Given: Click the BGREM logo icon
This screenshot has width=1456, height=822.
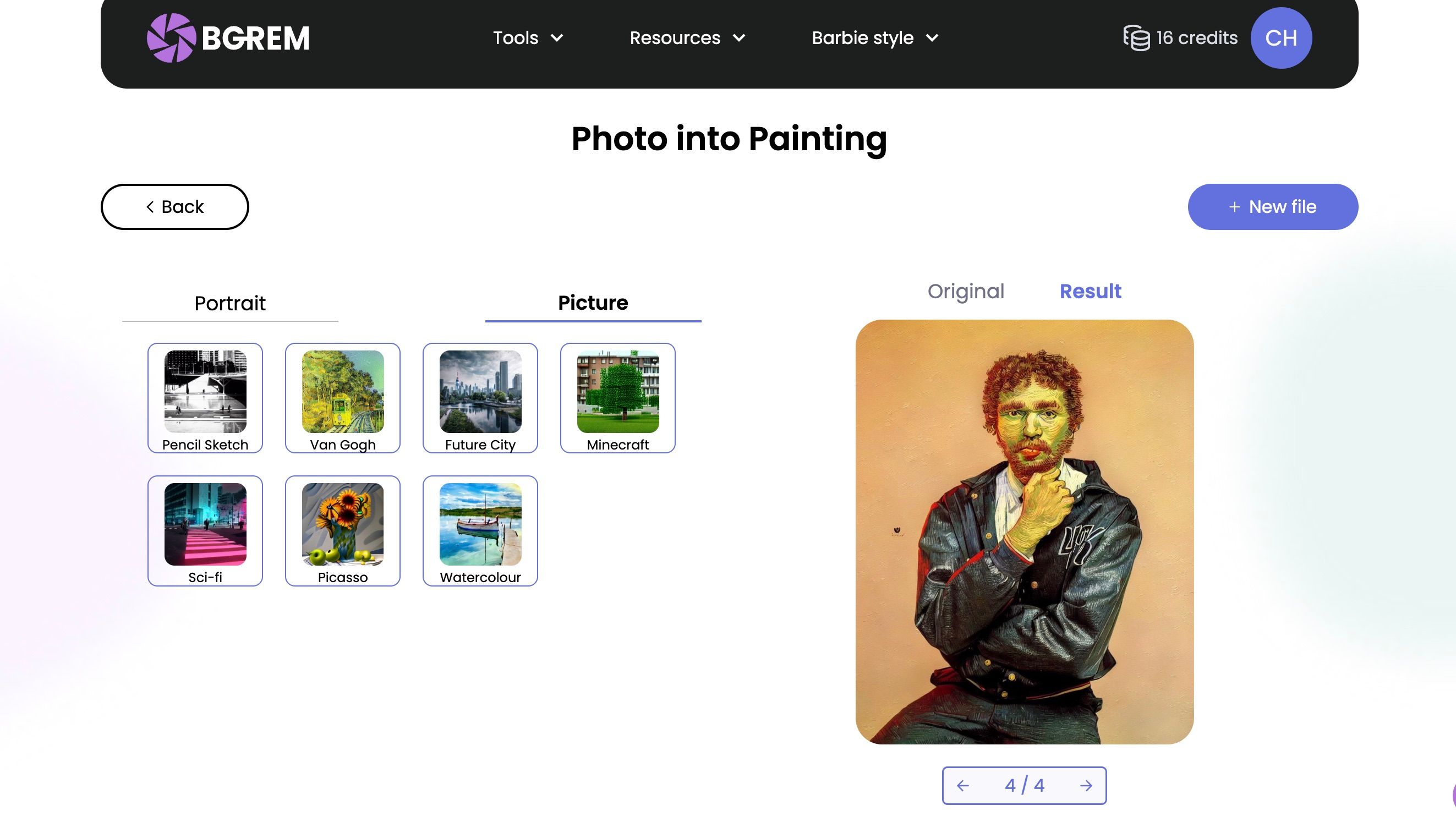Looking at the screenshot, I should [172, 38].
